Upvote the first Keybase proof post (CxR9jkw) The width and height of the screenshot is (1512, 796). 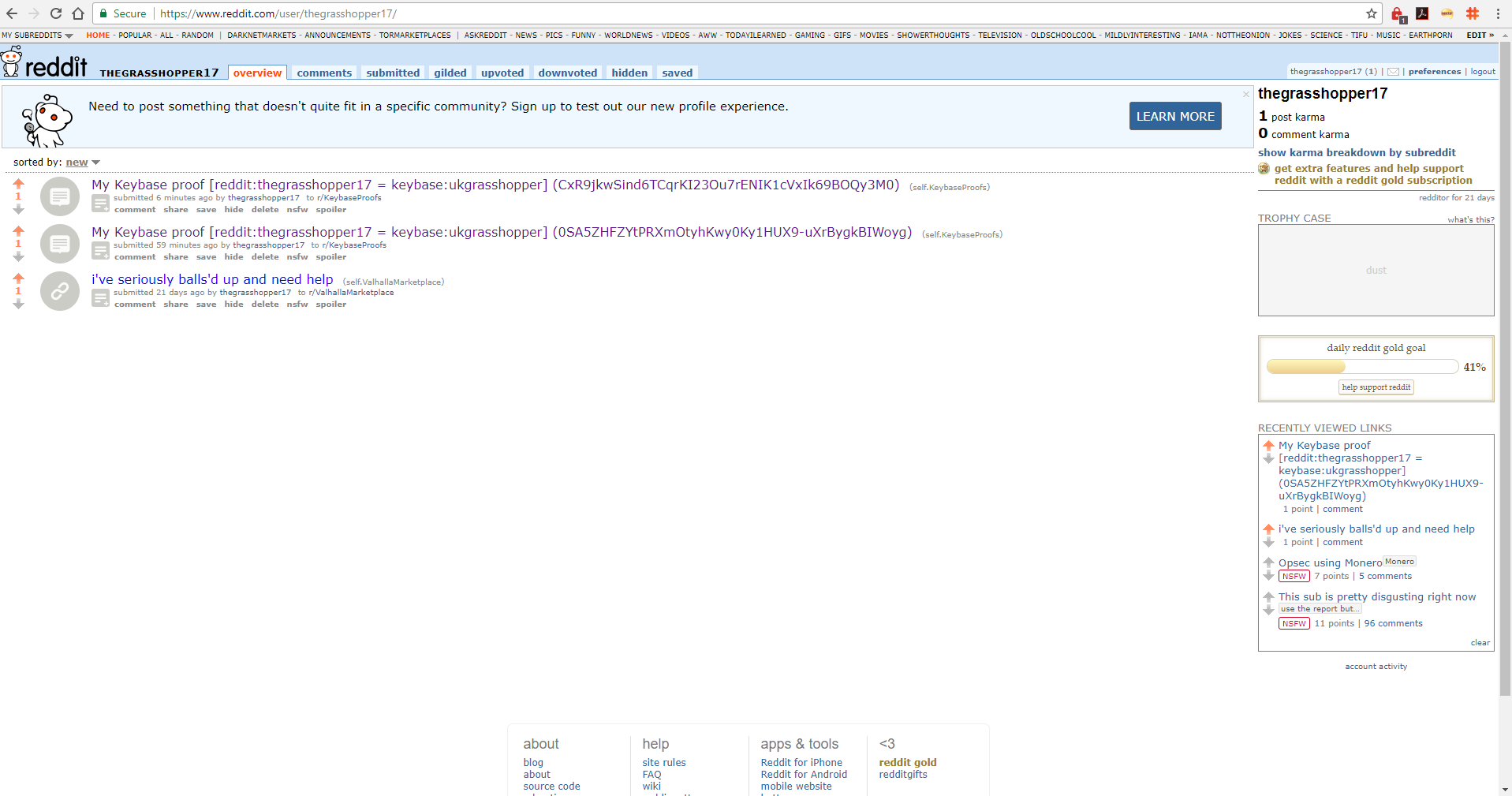tap(19, 184)
